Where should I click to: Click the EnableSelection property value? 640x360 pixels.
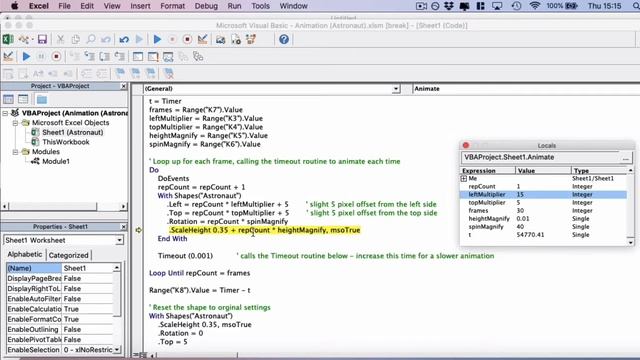[x=88, y=350]
